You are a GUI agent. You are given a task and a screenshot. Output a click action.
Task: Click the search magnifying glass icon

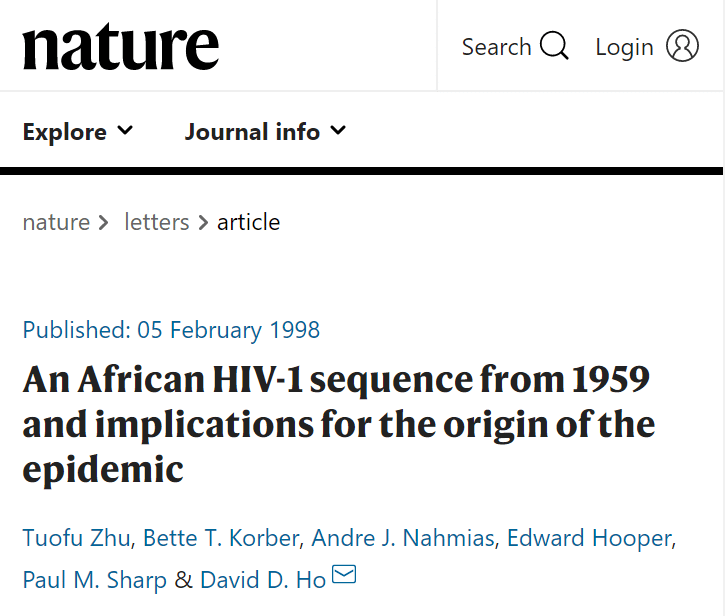tap(553, 46)
